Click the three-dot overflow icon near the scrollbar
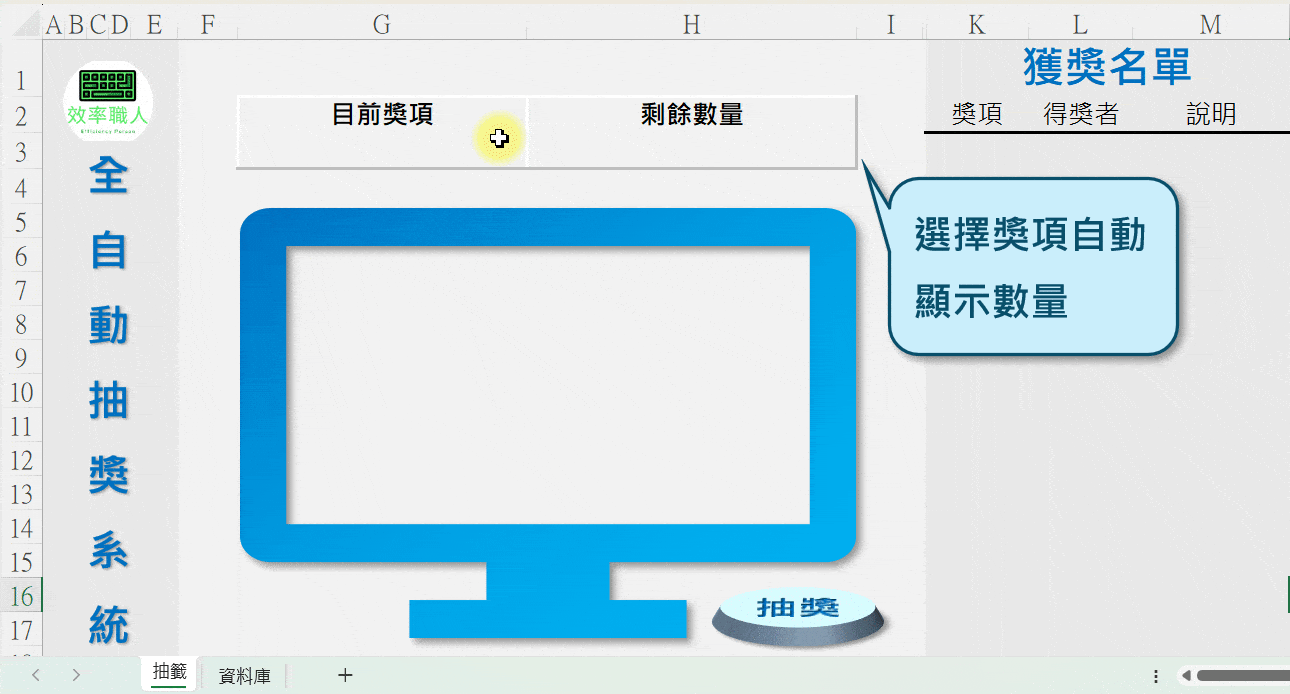 pos(1156,676)
